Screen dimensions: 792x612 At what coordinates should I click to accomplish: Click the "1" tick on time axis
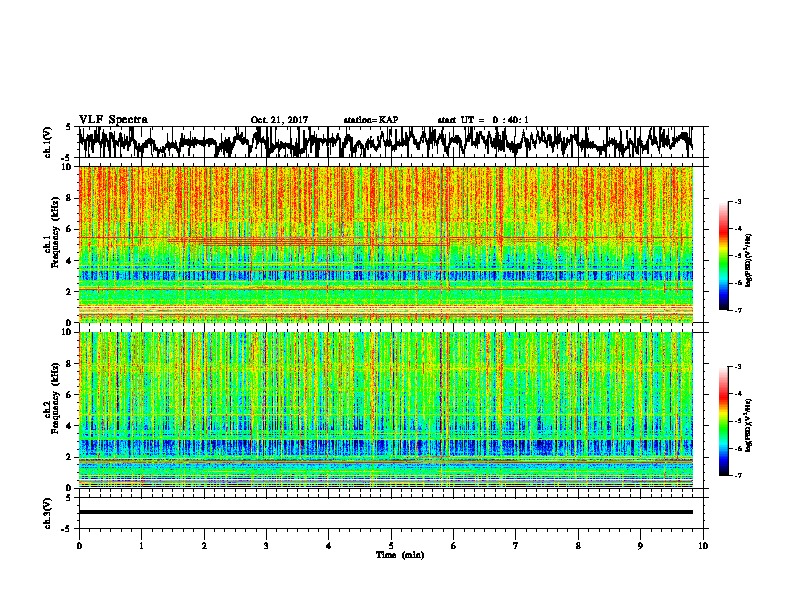click(x=141, y=545)
